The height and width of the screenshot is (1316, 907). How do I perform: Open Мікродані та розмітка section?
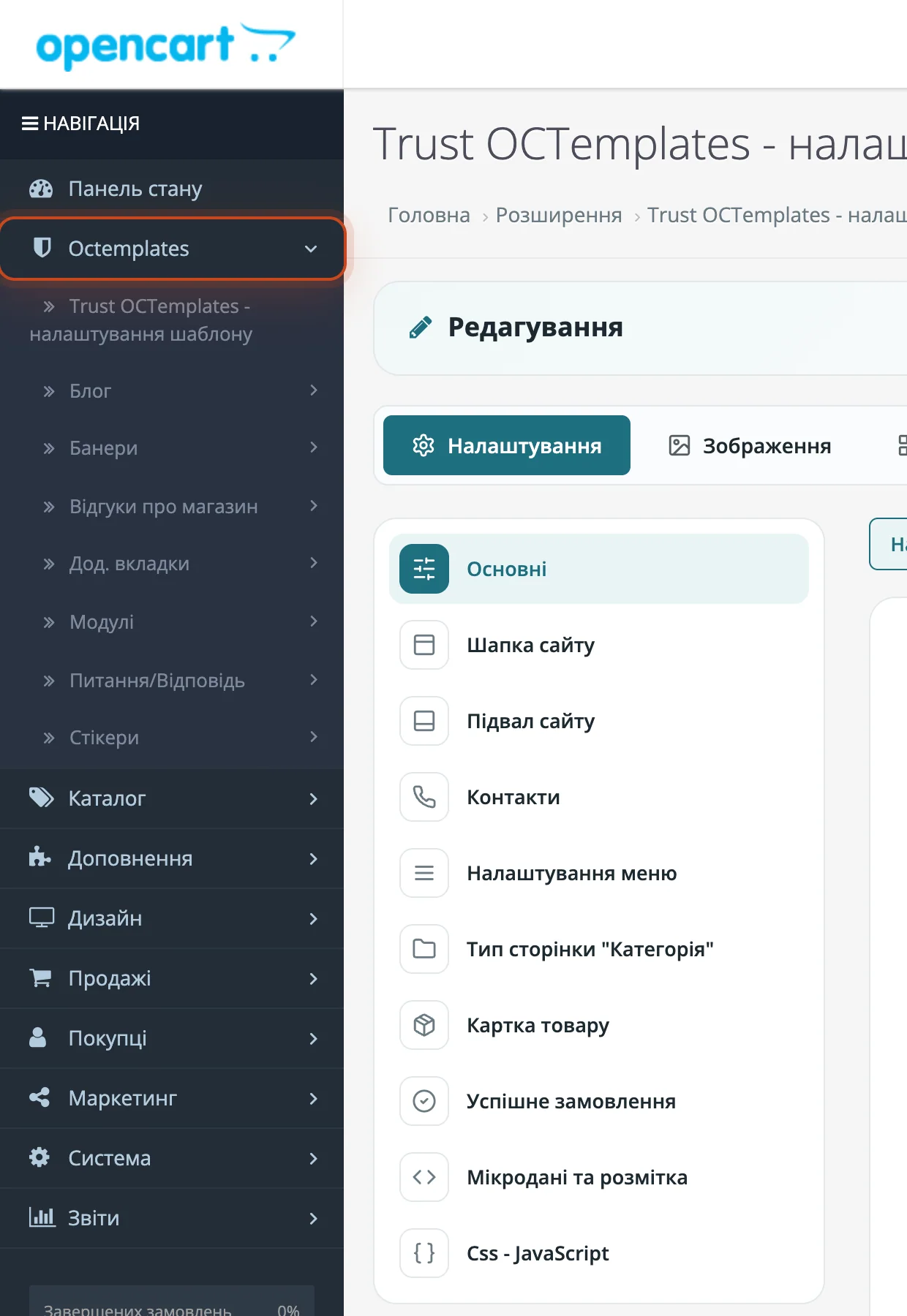599,1177
